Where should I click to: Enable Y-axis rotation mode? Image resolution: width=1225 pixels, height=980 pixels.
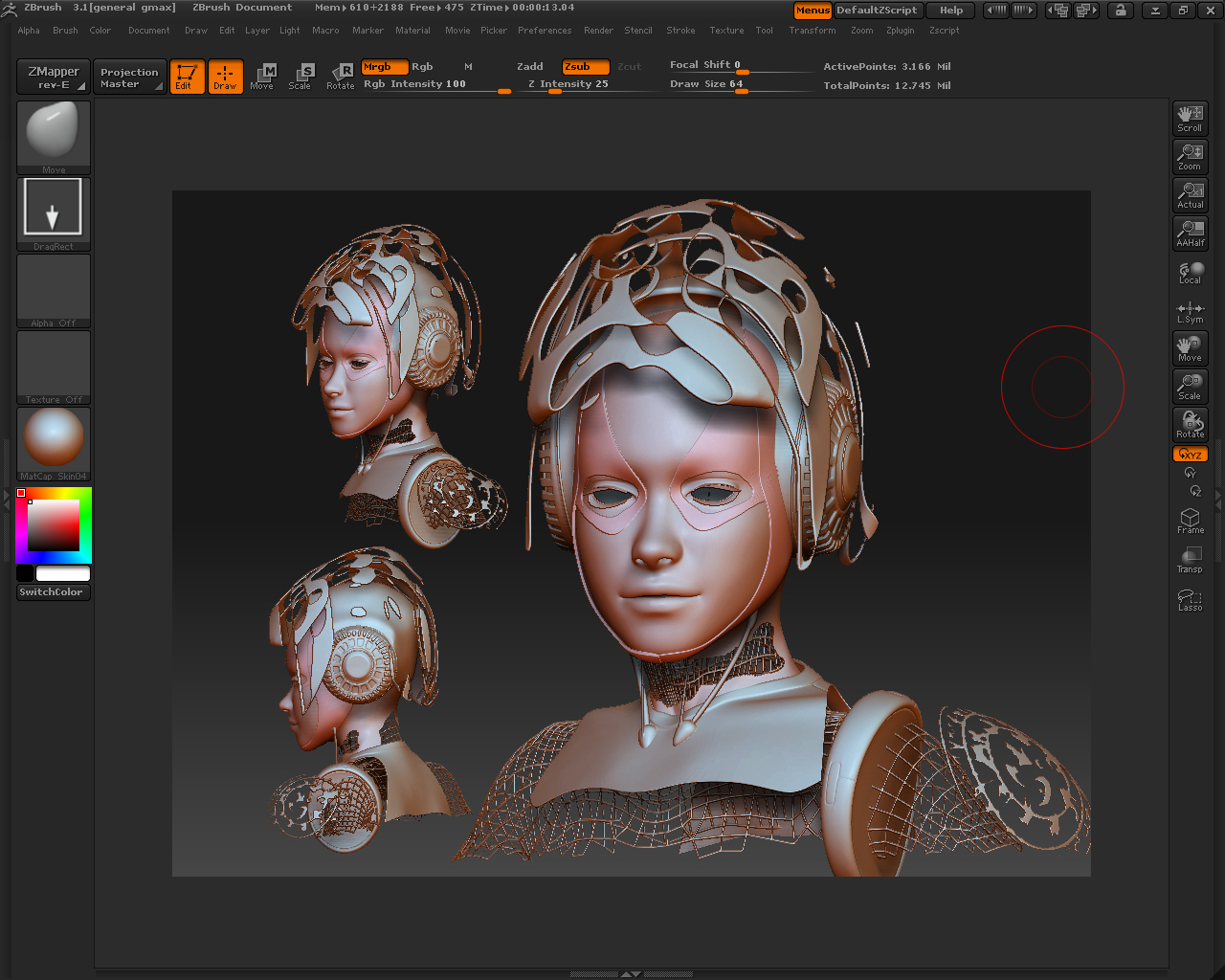pos(1190,473)
